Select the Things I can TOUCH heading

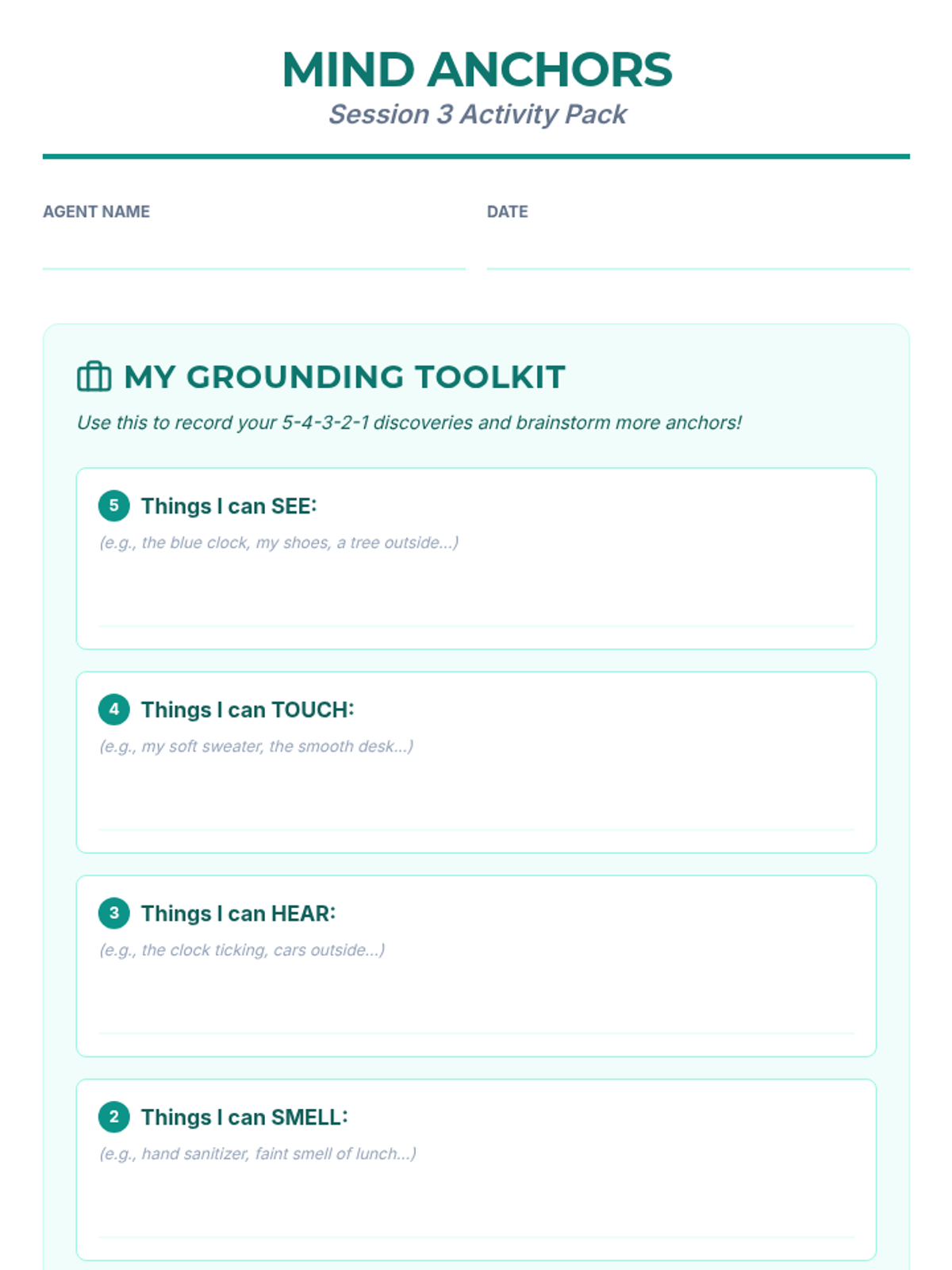[x=248, y=710]
